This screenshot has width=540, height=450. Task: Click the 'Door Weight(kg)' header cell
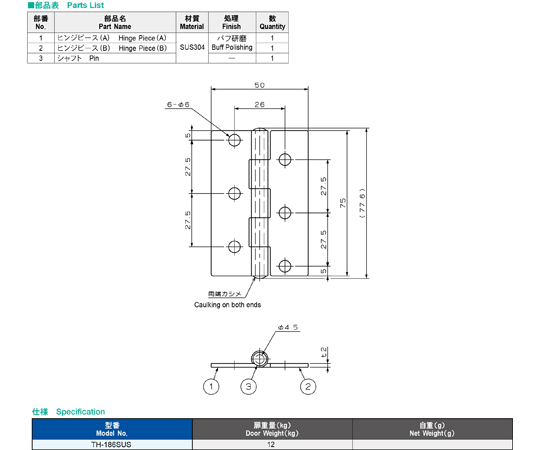coord(272,429)
